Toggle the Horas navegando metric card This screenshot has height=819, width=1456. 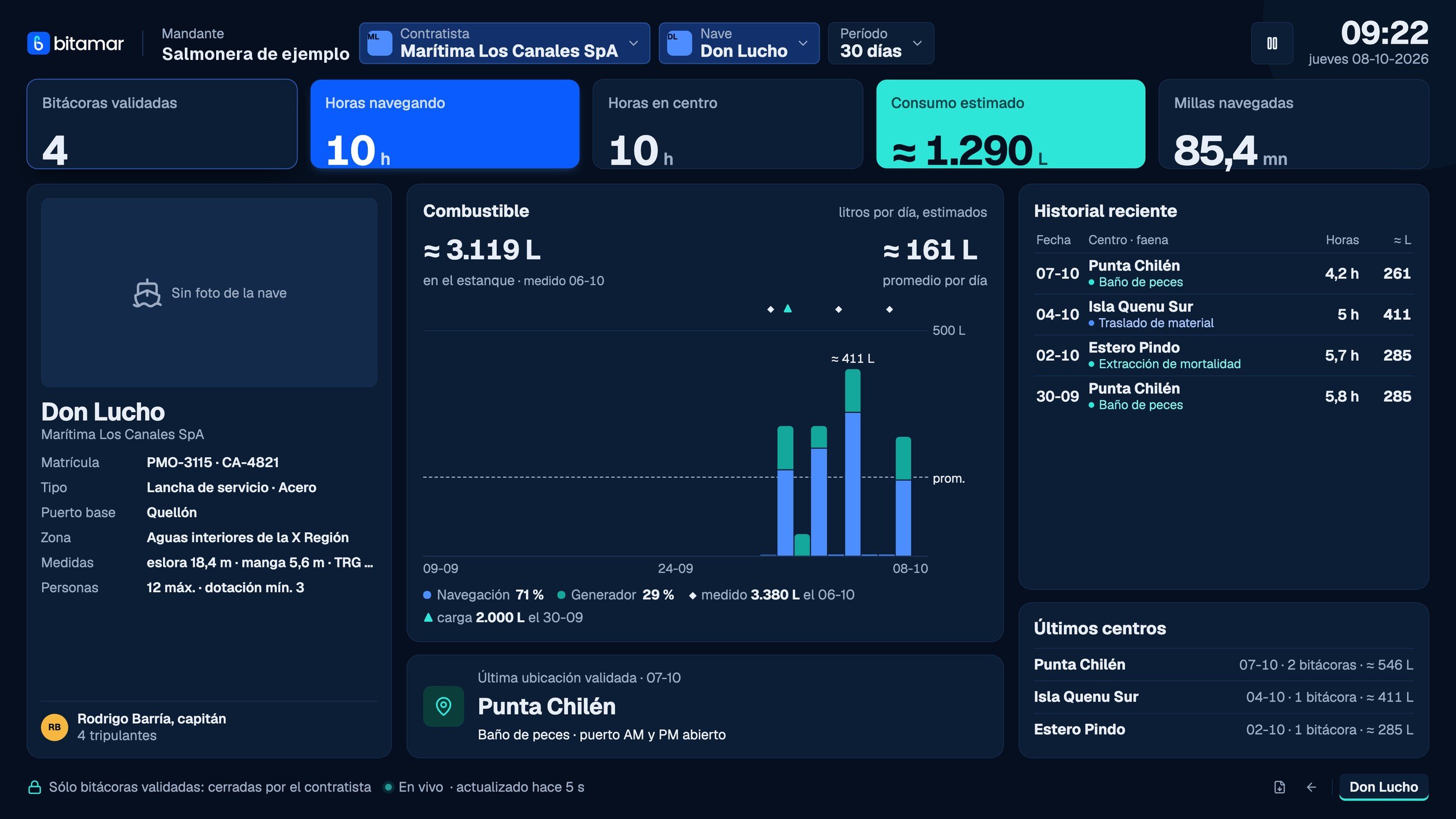(445, 124)
